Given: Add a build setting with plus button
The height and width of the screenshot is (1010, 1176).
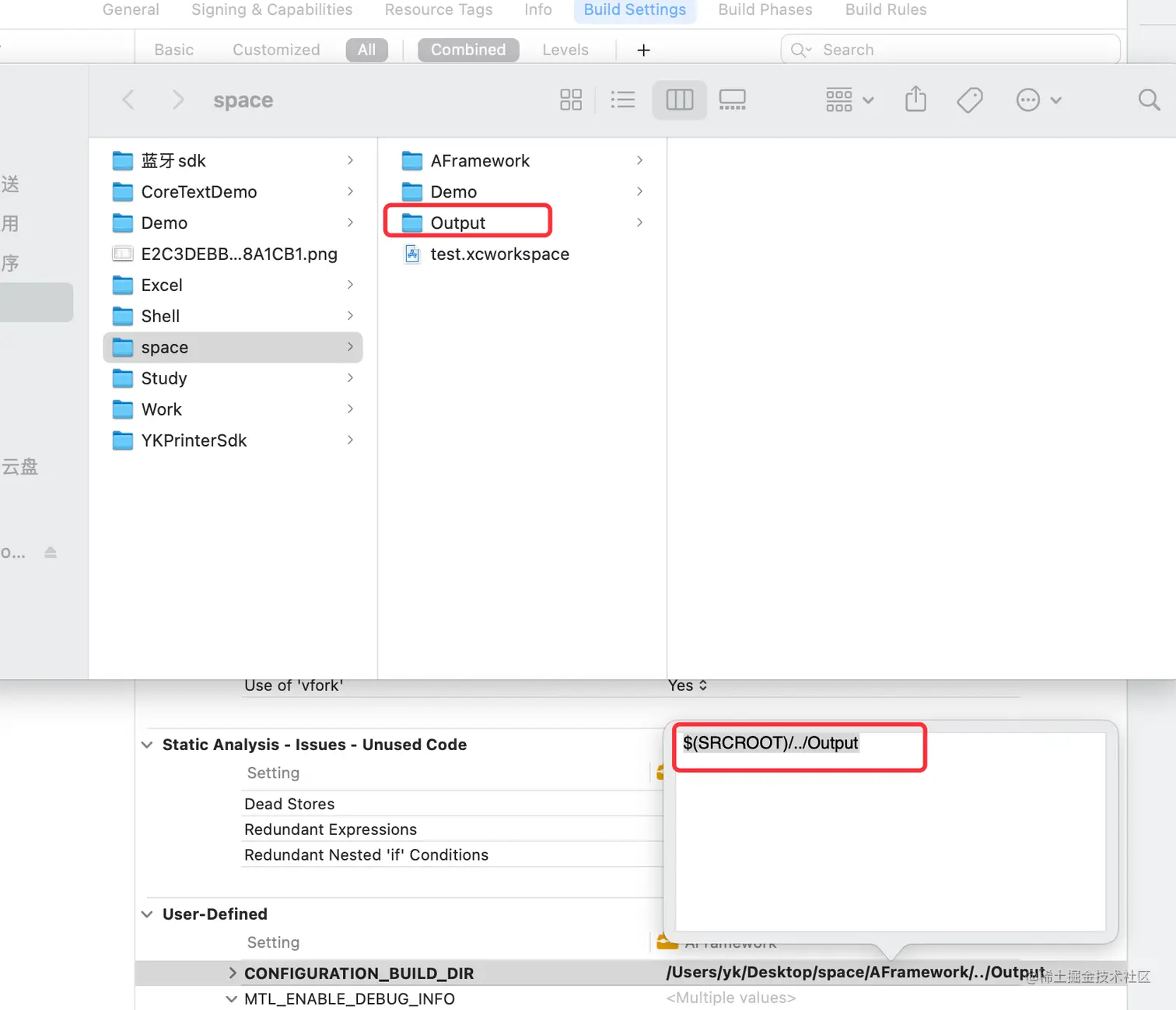Looking at the screenshot, I should (x=643, y=51).
